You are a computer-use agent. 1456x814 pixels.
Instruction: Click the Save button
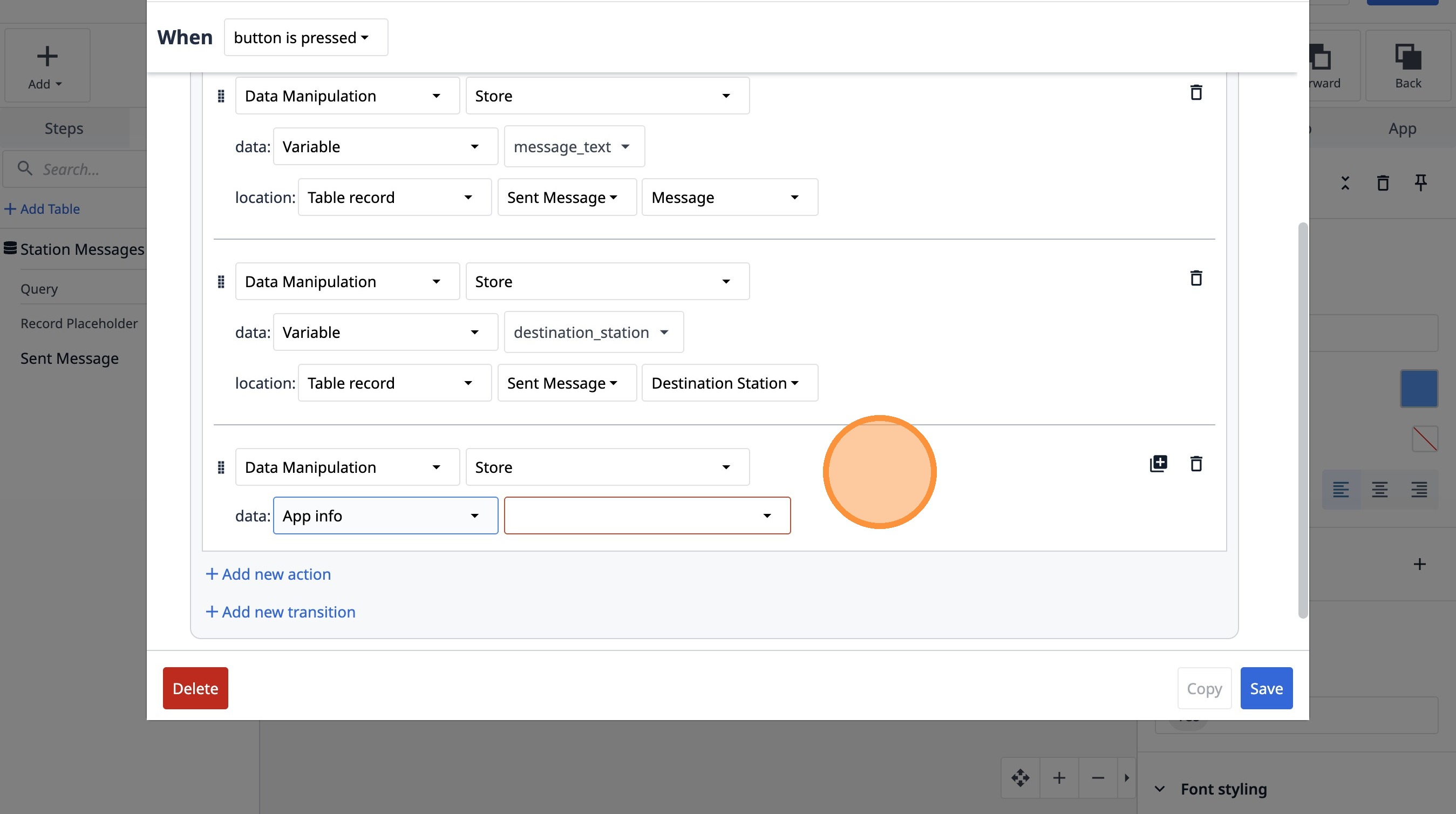click(x=1266, y=688)
